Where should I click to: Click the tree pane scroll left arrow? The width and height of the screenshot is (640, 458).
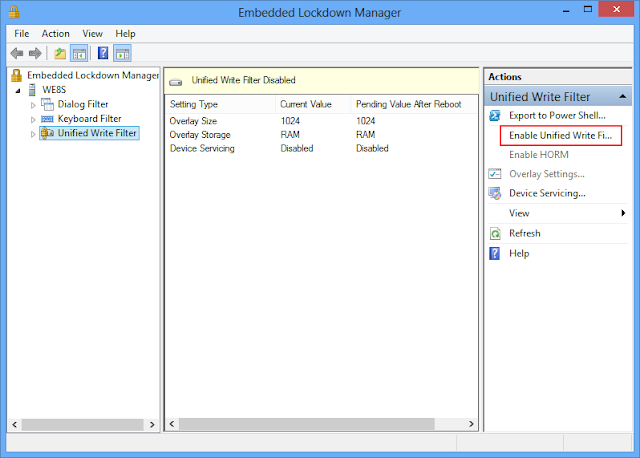[15, 425]
